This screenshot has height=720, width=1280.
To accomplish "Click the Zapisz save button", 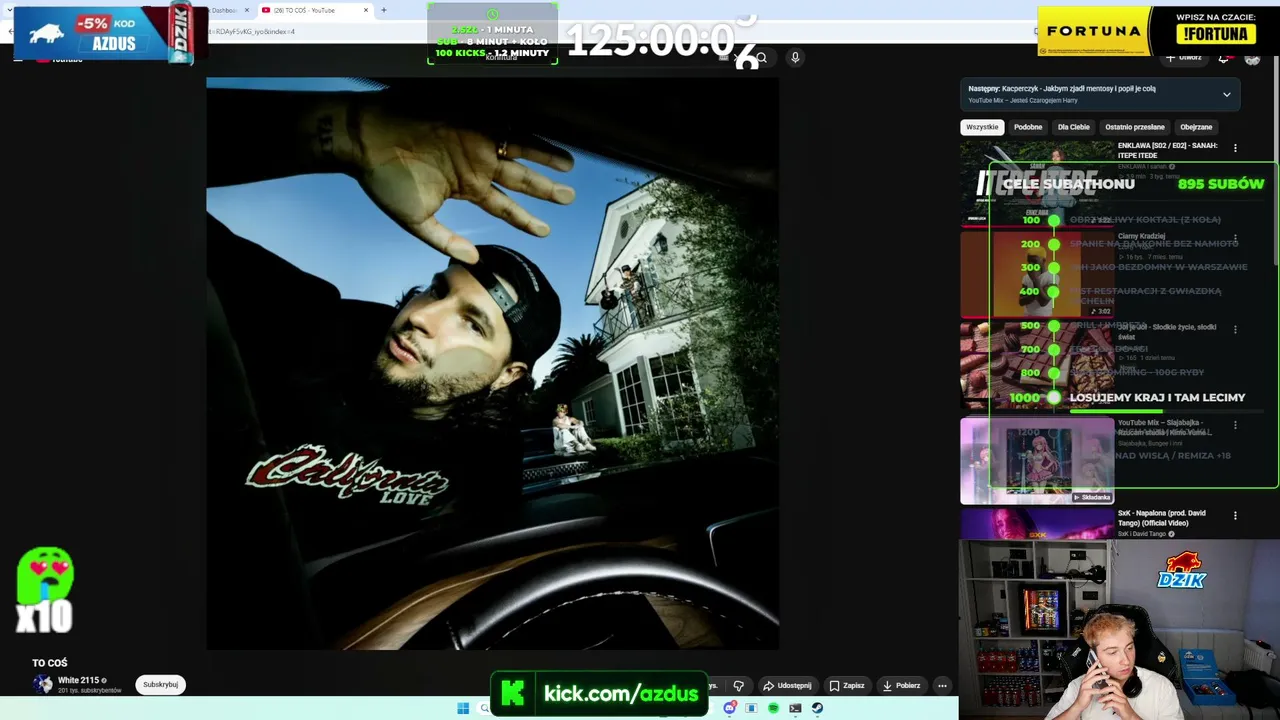I will 846,685.
